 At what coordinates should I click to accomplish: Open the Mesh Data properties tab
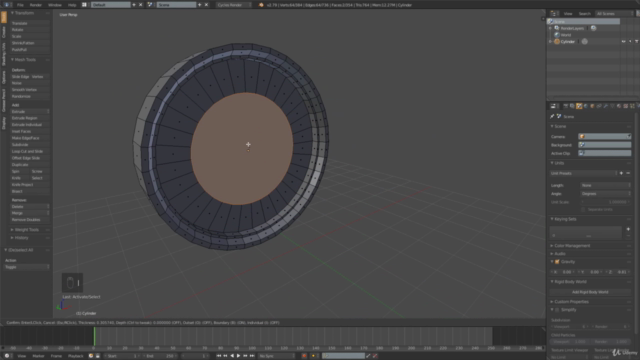[x=612, y=106]
